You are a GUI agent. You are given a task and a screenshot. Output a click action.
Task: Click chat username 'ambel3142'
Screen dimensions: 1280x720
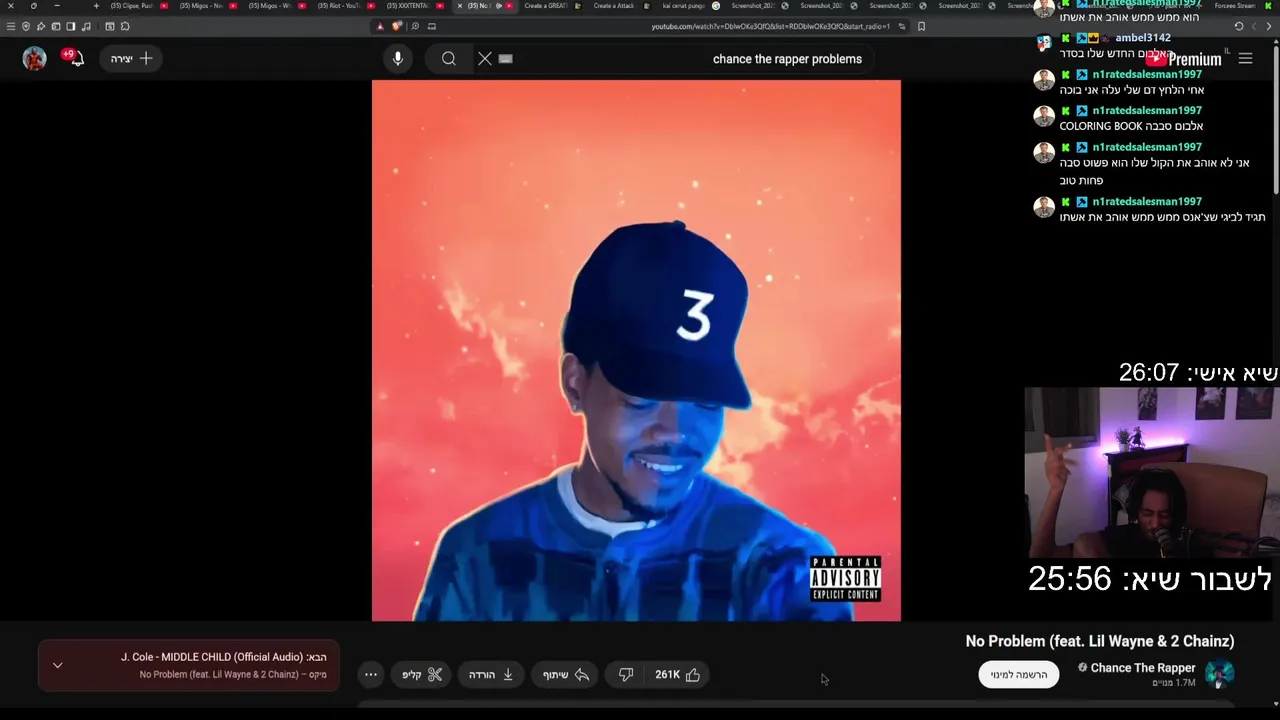click(x=1143, y=38)
